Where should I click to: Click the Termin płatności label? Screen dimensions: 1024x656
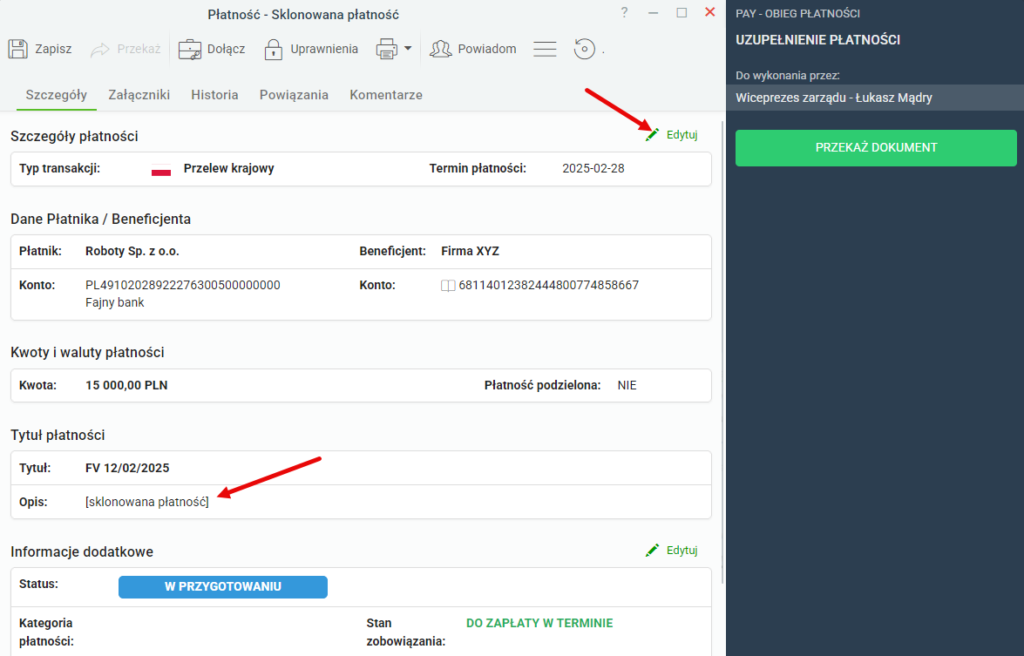477,169
